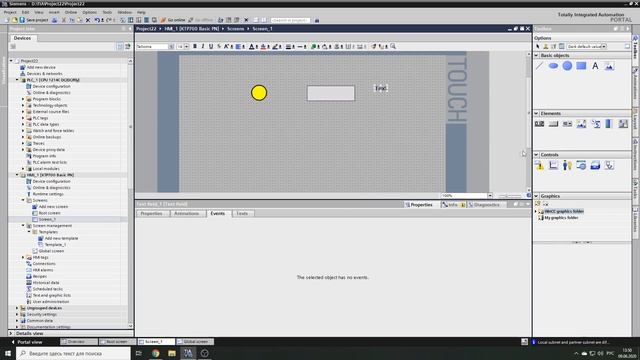The height and width of the screenshot is (360, 640).
Task: Switch to the Animations tab
Action: [187, 213]
